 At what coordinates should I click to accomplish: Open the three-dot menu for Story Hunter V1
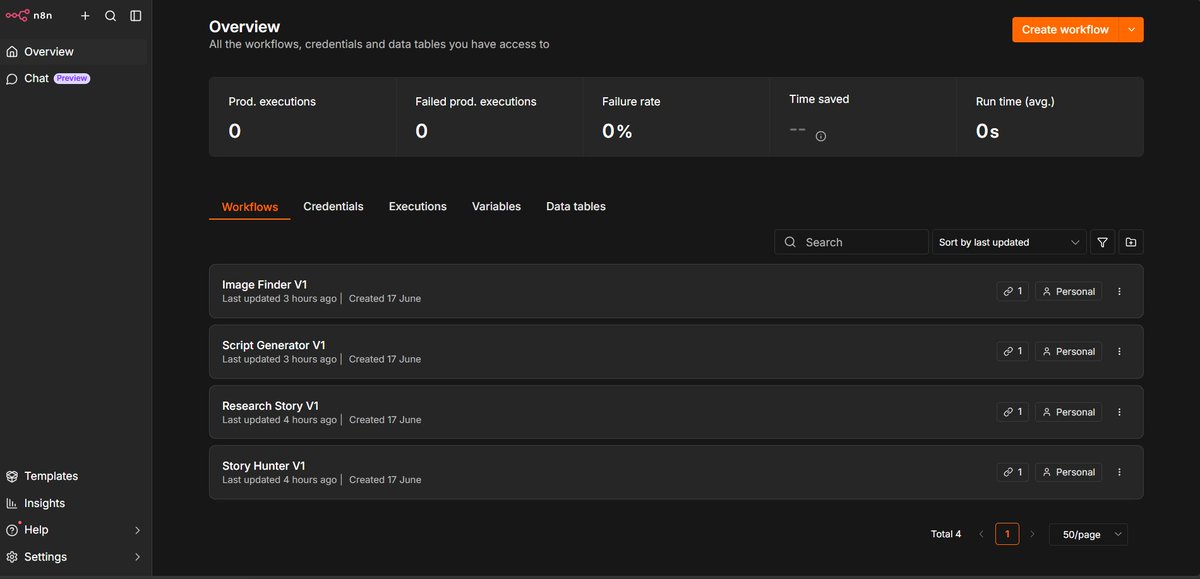tap(1120, 472)
